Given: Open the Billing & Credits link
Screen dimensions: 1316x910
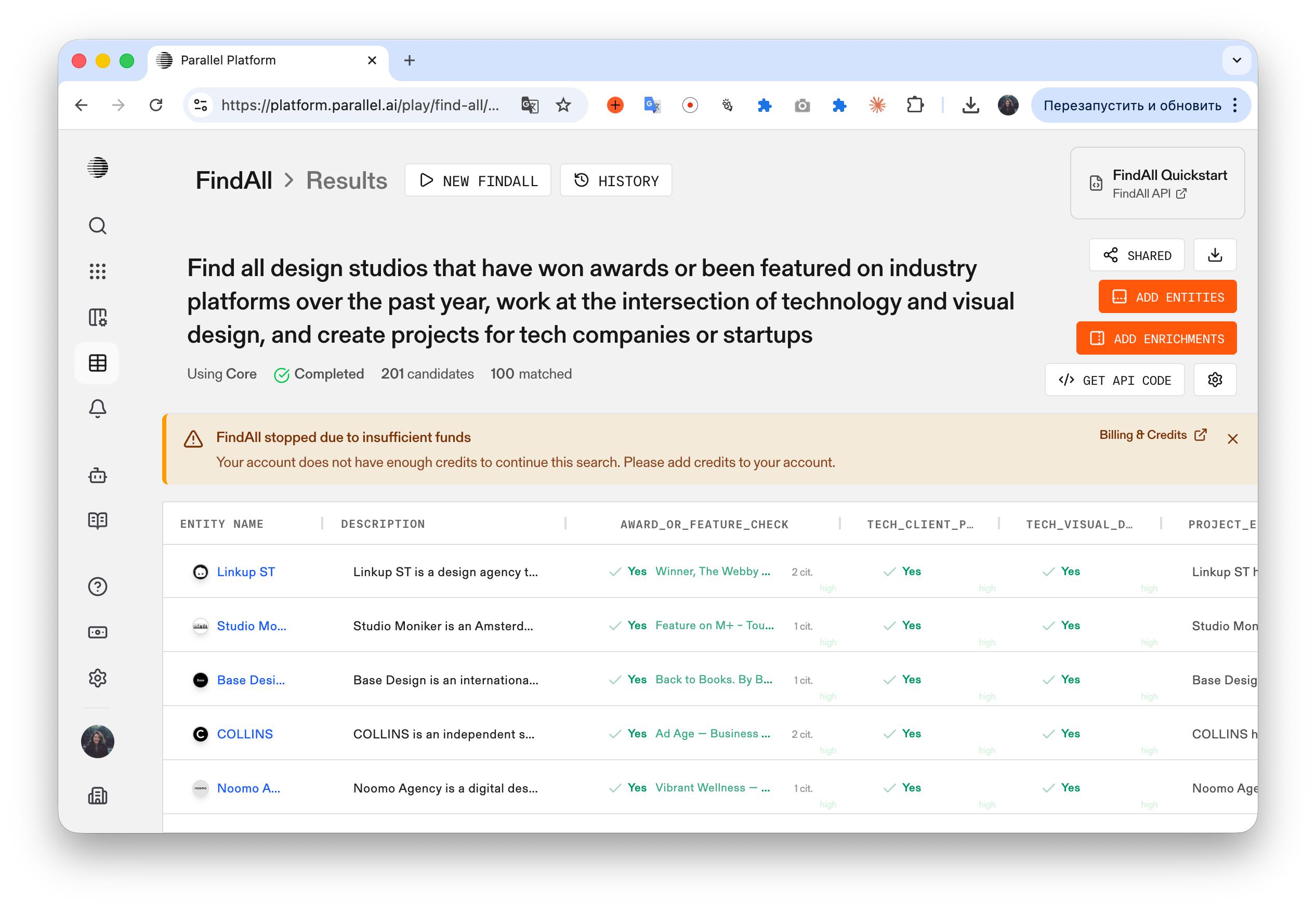Looking at the screenshot, I should [1152, 435].
